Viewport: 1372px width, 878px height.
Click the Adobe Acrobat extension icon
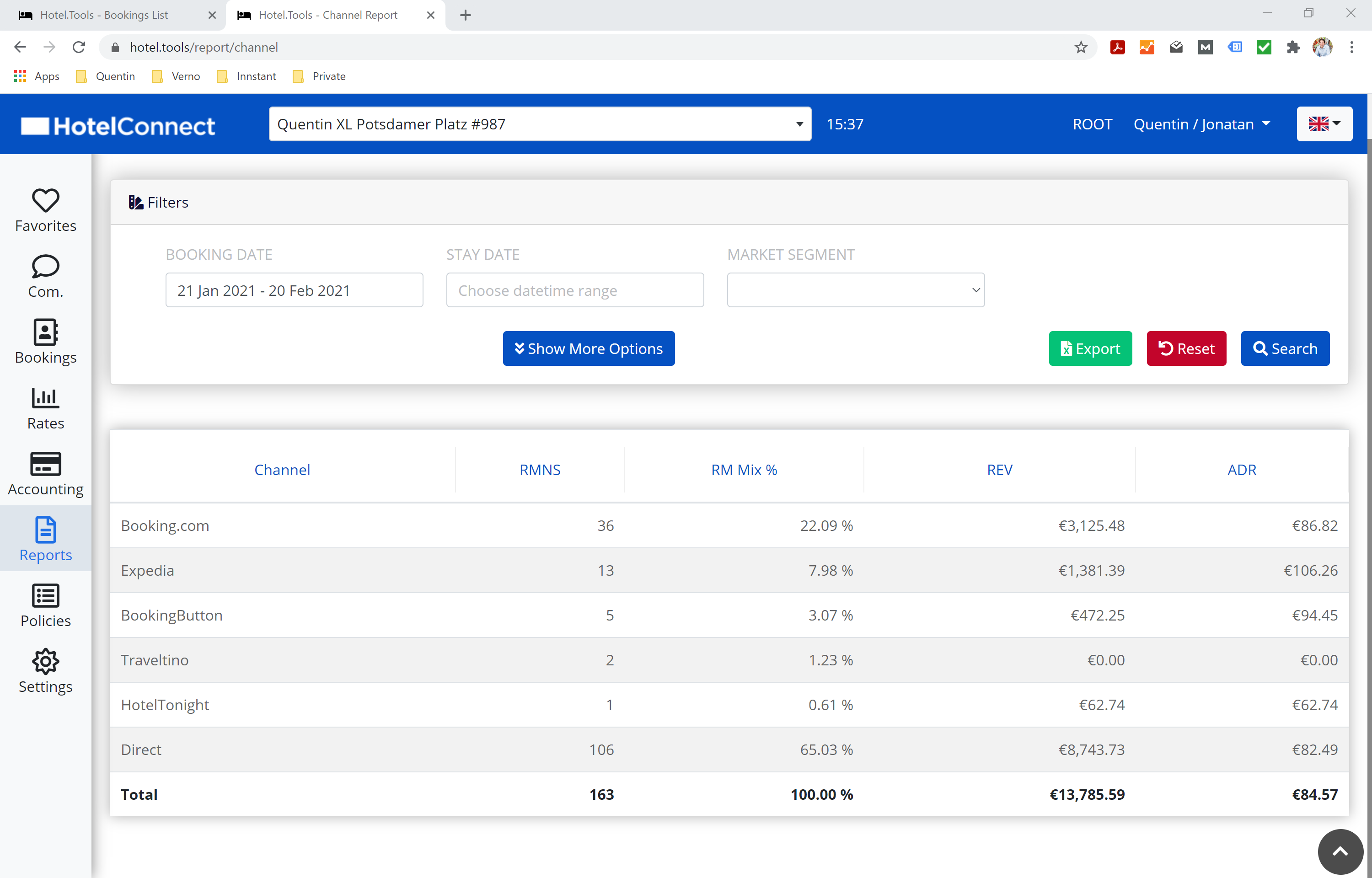[1117, 47]
